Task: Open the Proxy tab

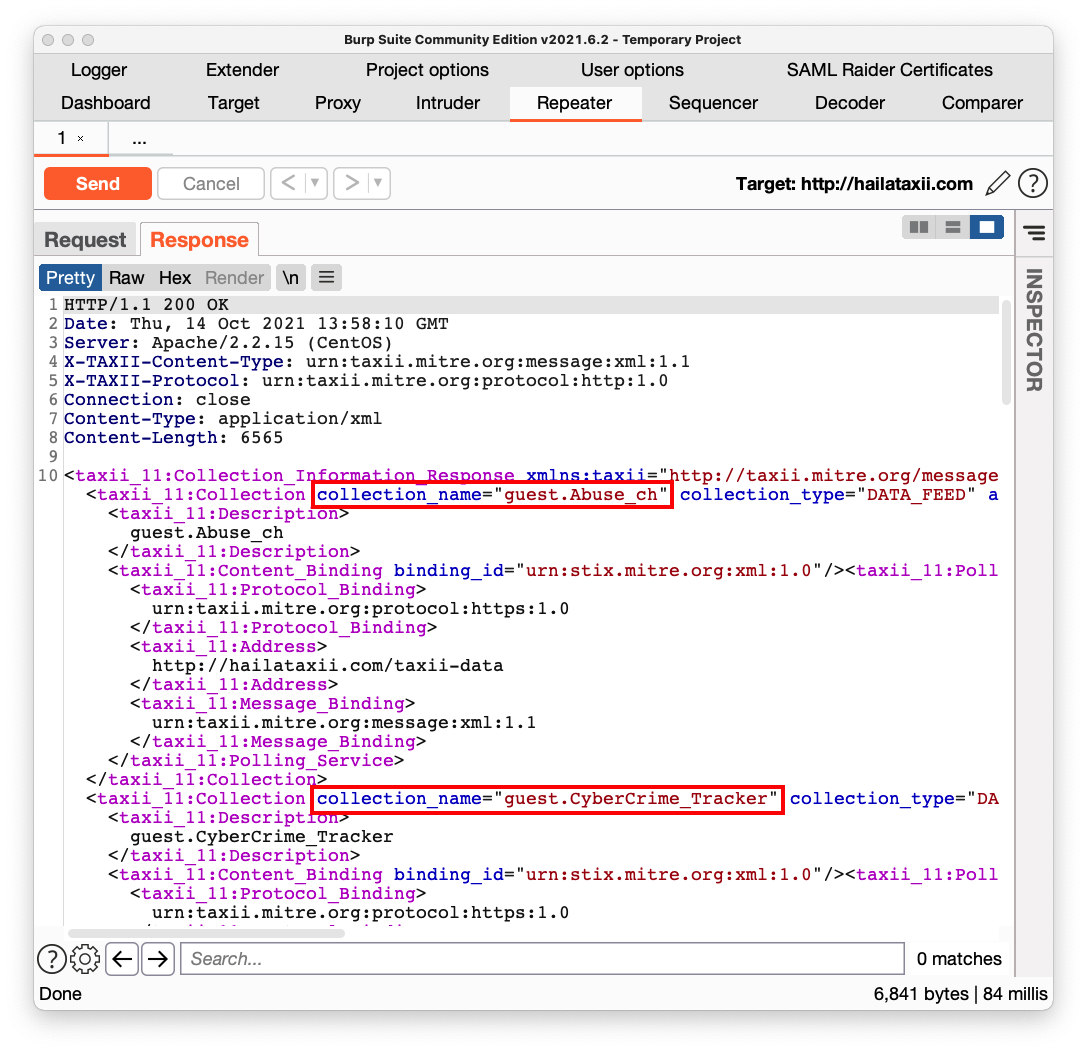Action: [x=338, y=103]
